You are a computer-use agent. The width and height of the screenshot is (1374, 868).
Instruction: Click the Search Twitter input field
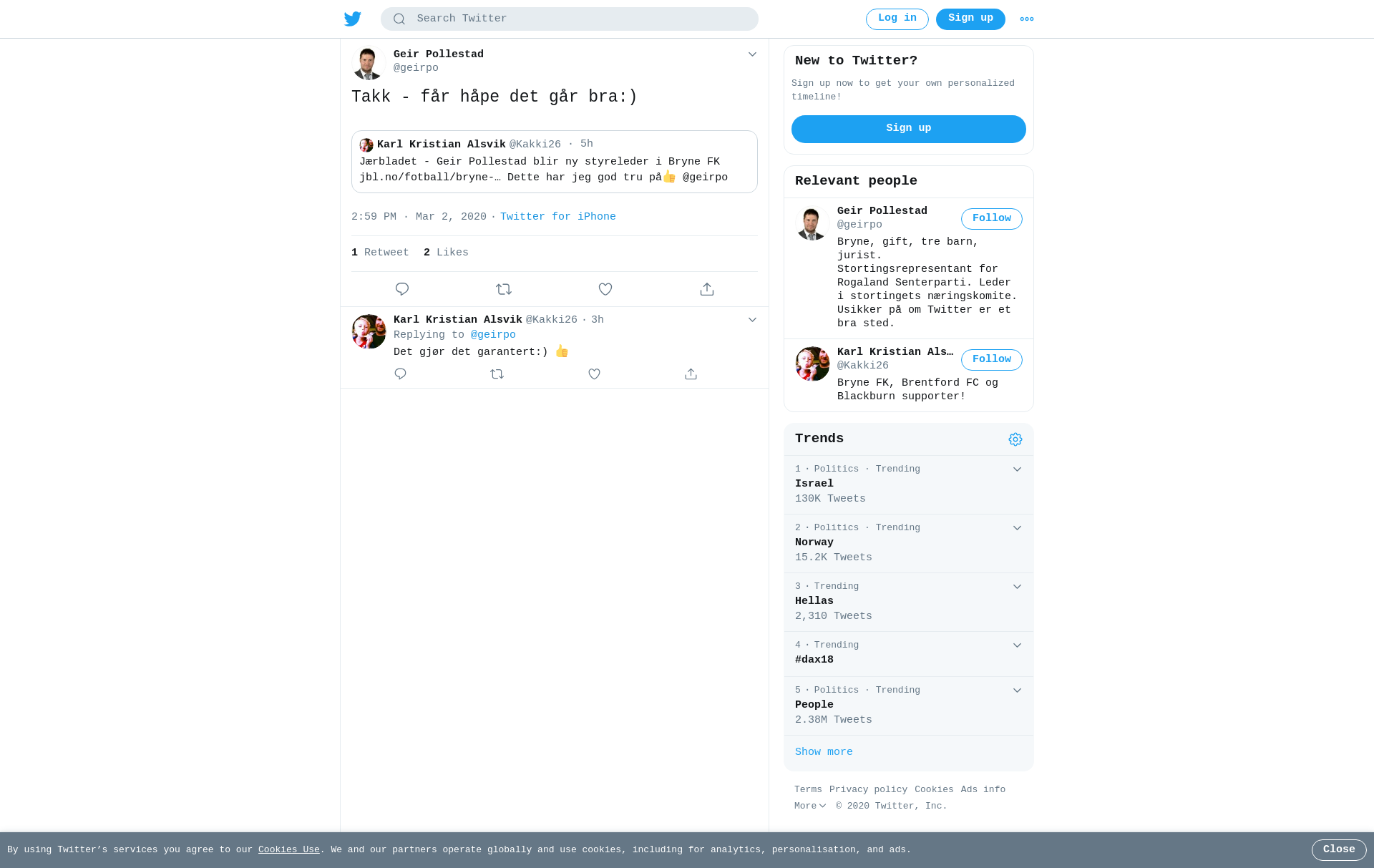[570, 19]
